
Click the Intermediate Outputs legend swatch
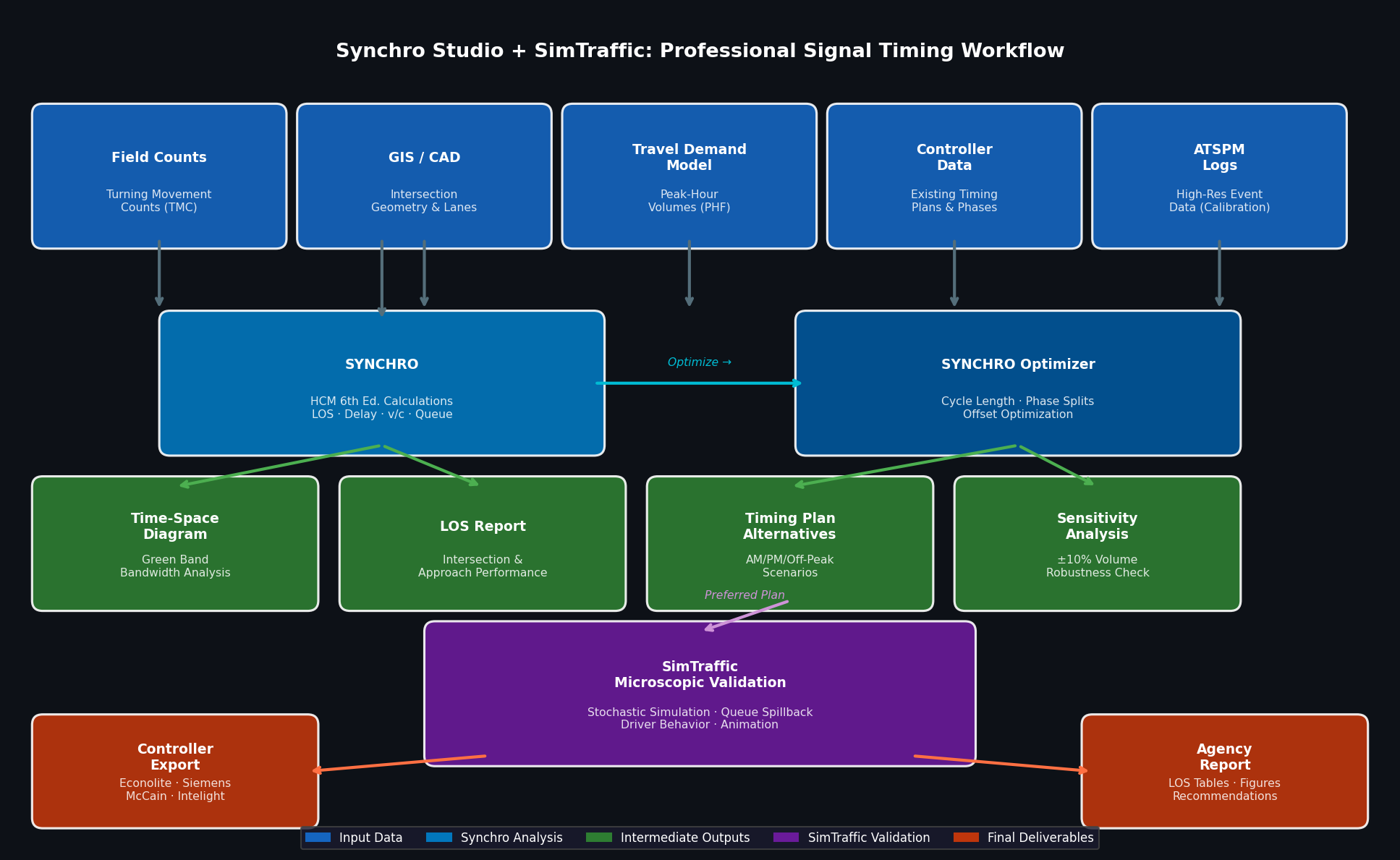coord(599,838)
